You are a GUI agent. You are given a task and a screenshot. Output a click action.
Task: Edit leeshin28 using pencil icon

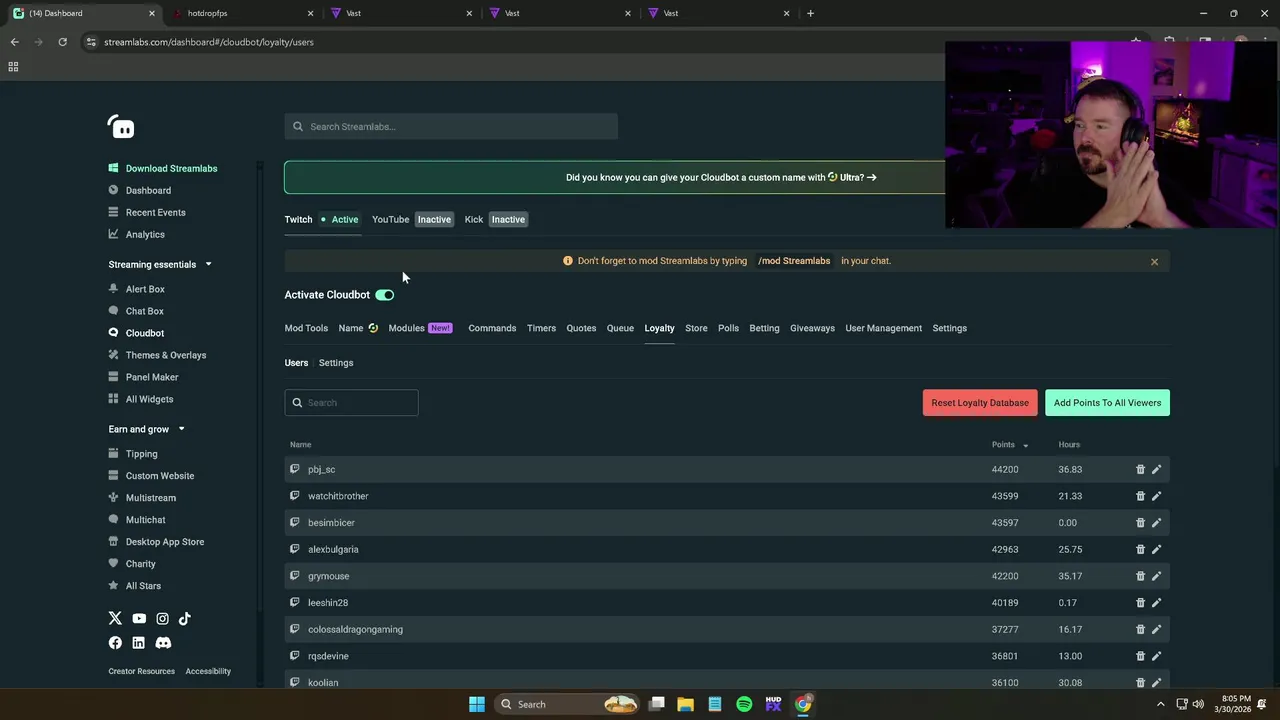tap(1156, 602)
